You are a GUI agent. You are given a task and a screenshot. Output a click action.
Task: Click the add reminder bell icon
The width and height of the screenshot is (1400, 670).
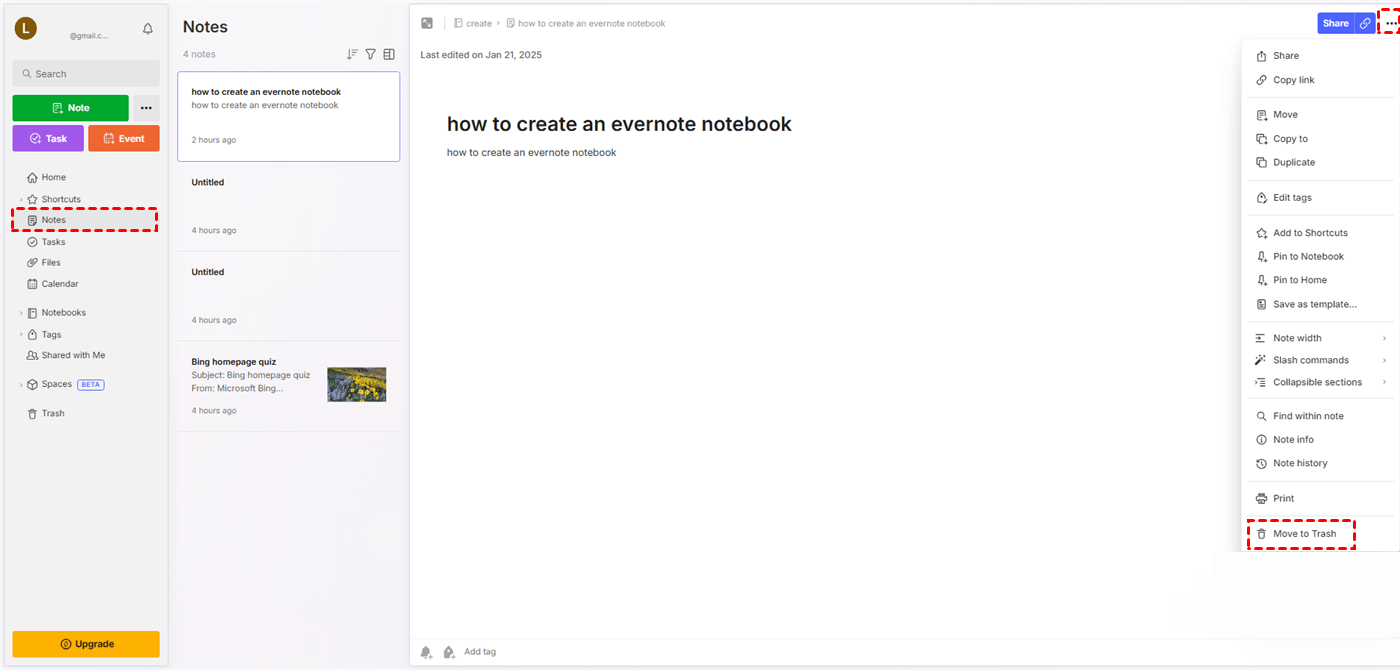[427, 652]
